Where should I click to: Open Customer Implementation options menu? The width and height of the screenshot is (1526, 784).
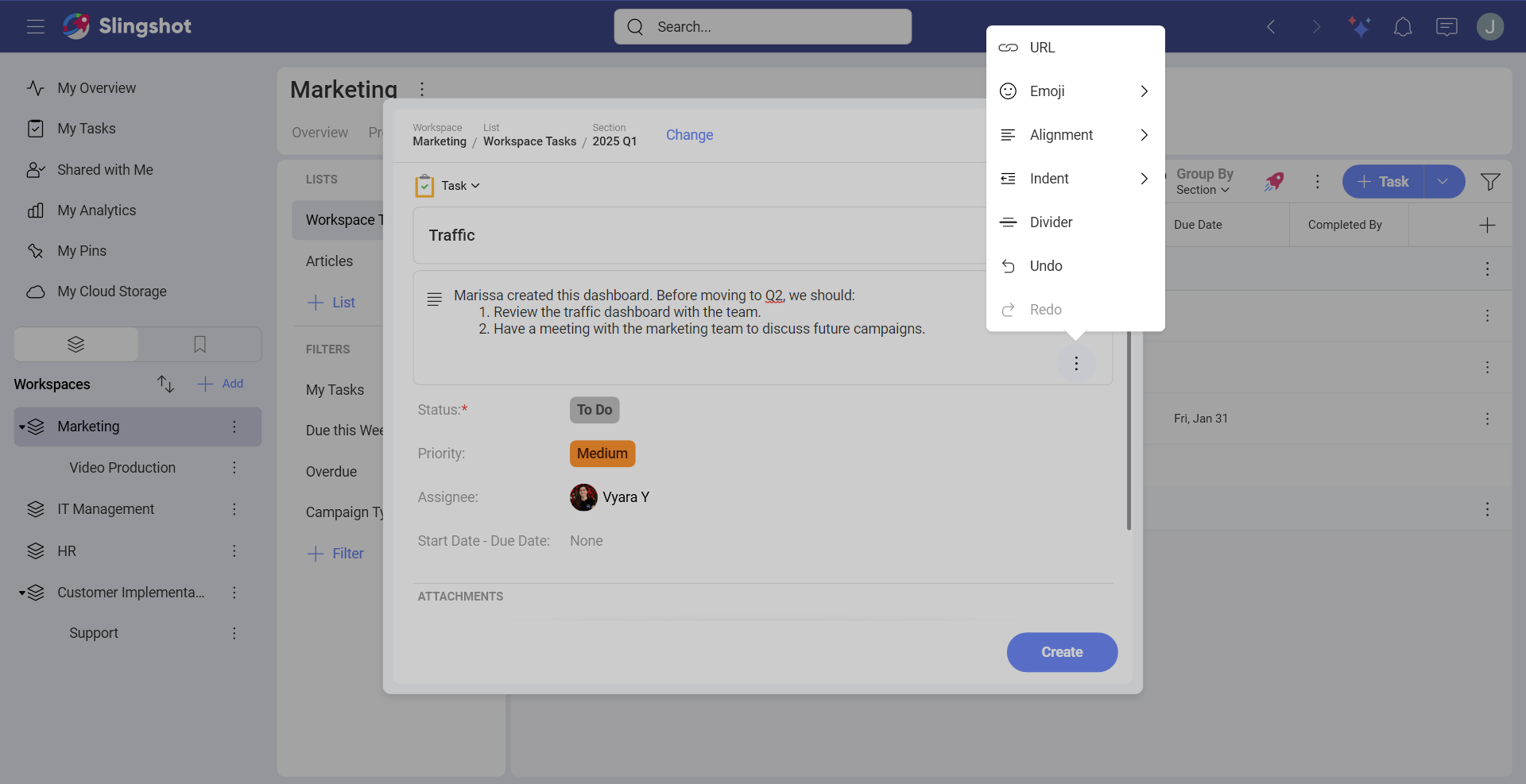coord(234,593)
